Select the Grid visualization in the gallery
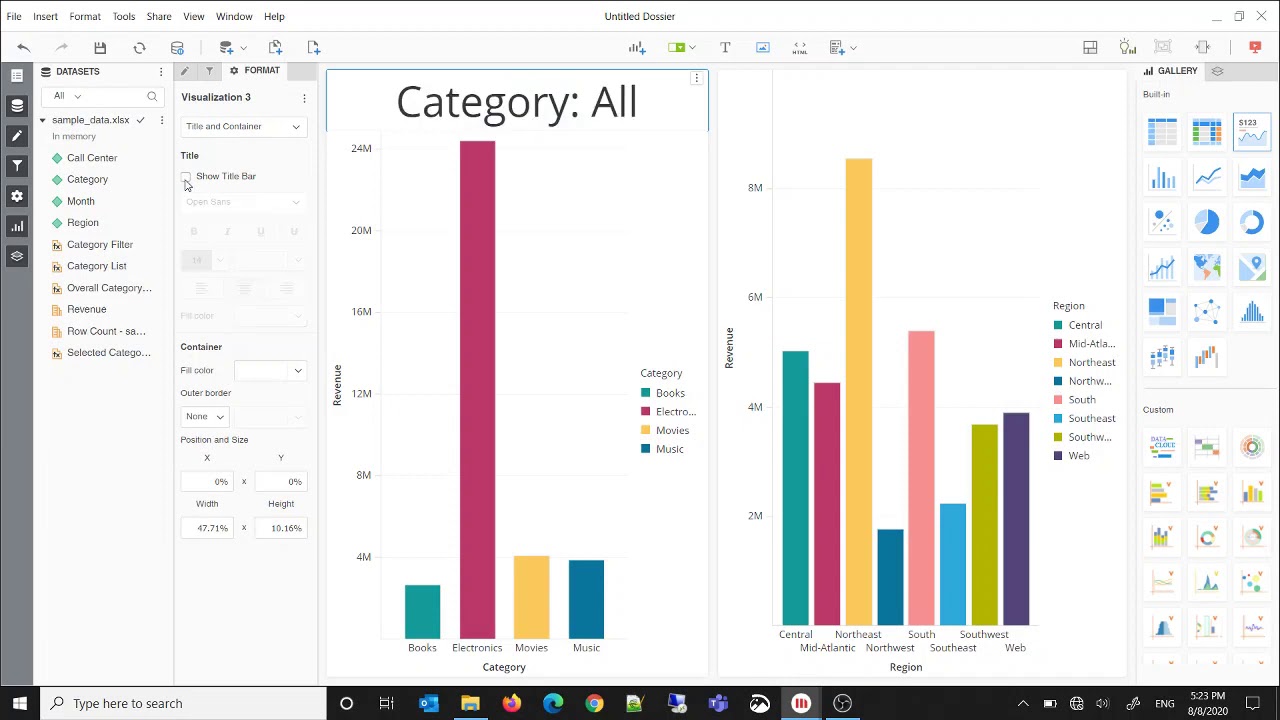The image size is (1280, 720). coord(1162,131)
